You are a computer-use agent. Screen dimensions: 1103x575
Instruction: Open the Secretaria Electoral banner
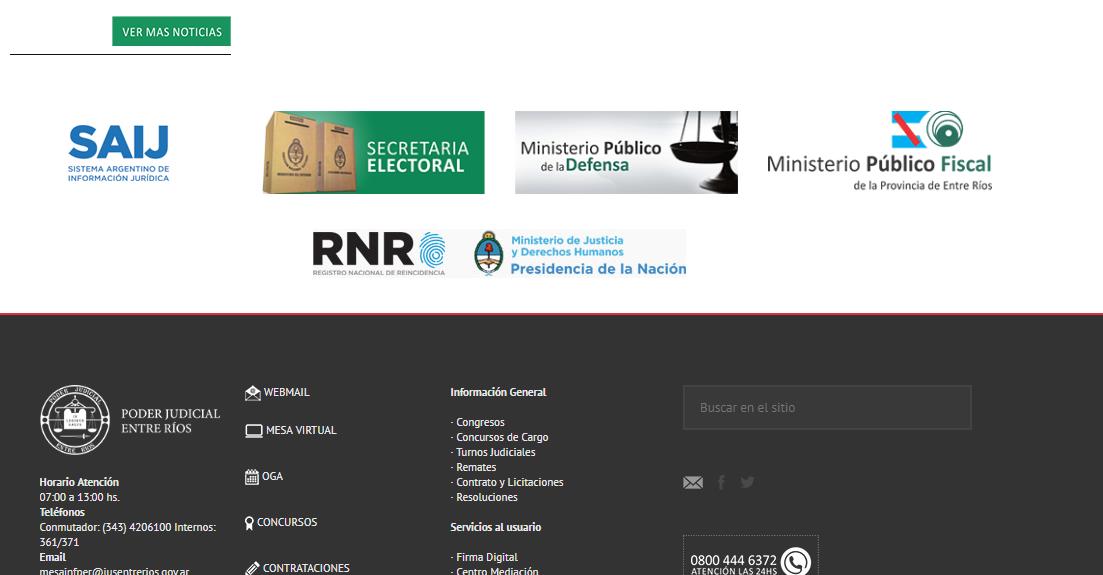(x=374, y=152)
